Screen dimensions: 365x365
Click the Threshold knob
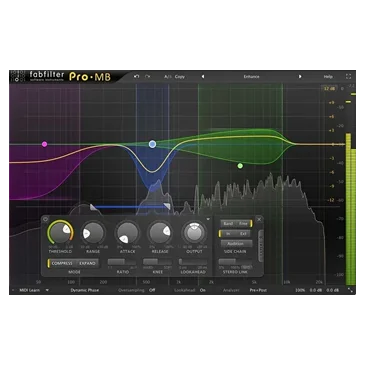pos(60,232)
